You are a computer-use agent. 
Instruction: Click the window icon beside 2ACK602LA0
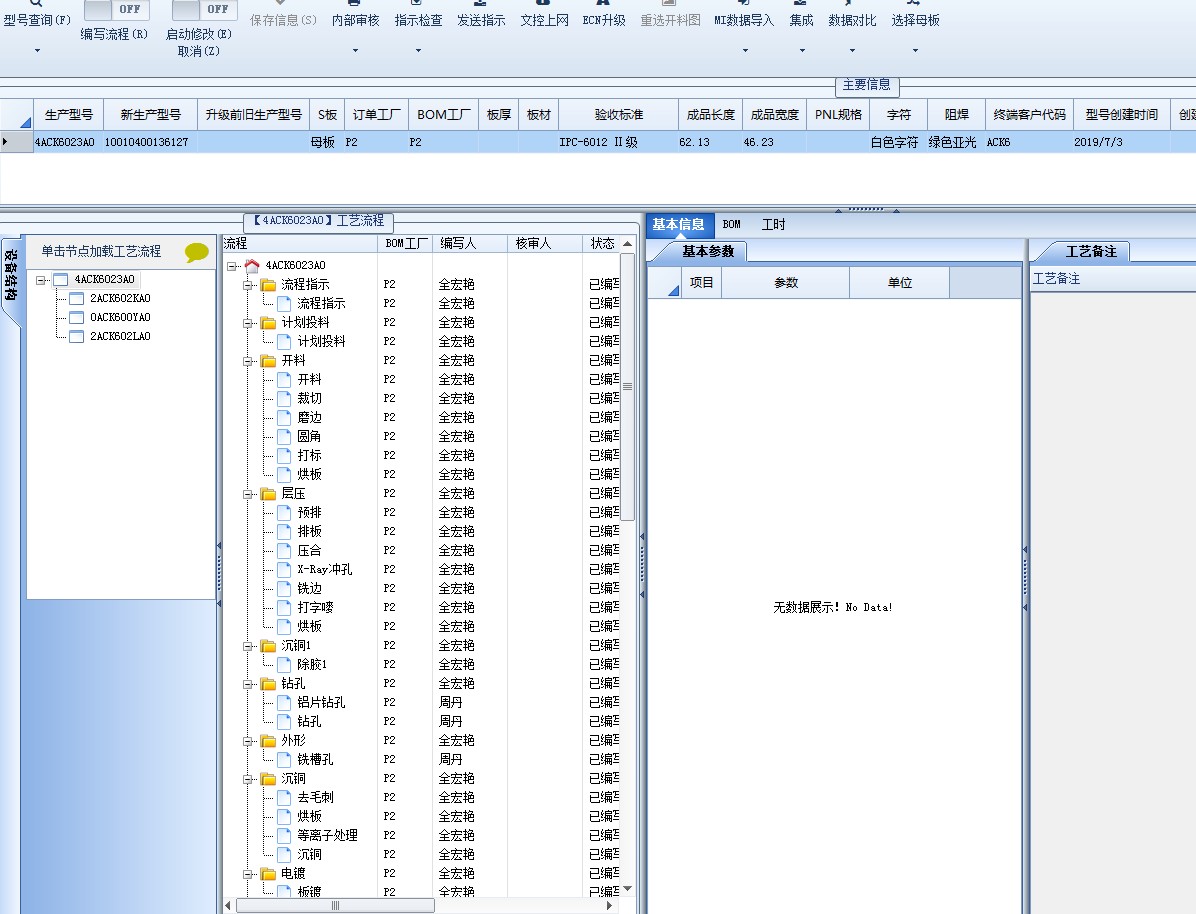point(76,336)
